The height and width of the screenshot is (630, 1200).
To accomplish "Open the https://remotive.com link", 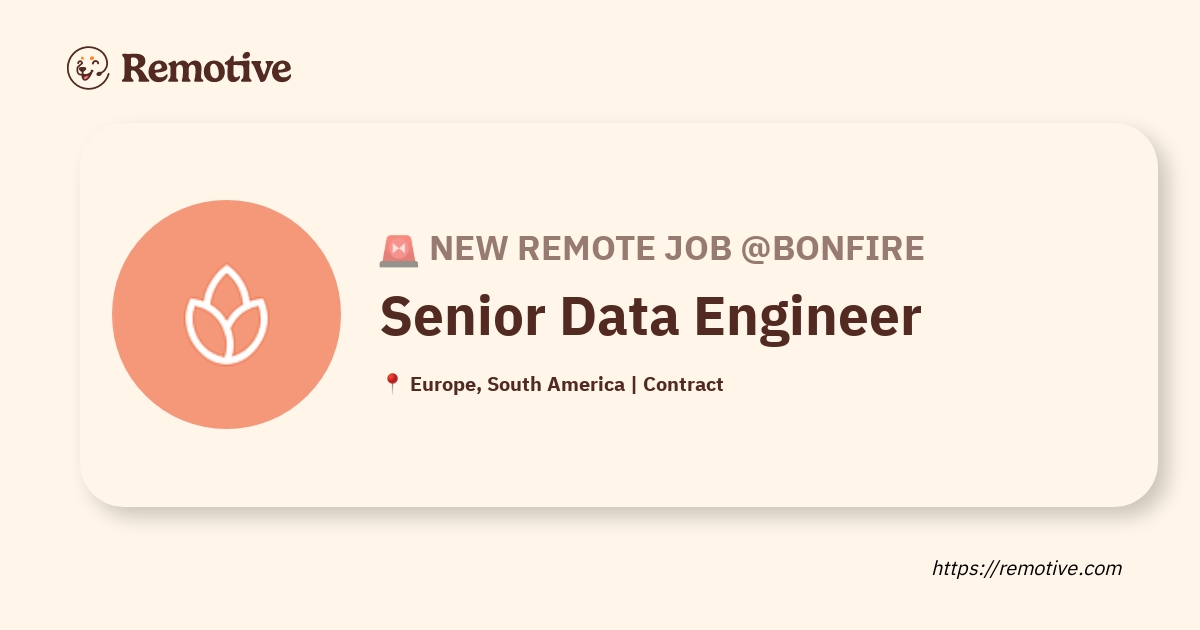I will tap(1027, 568).
